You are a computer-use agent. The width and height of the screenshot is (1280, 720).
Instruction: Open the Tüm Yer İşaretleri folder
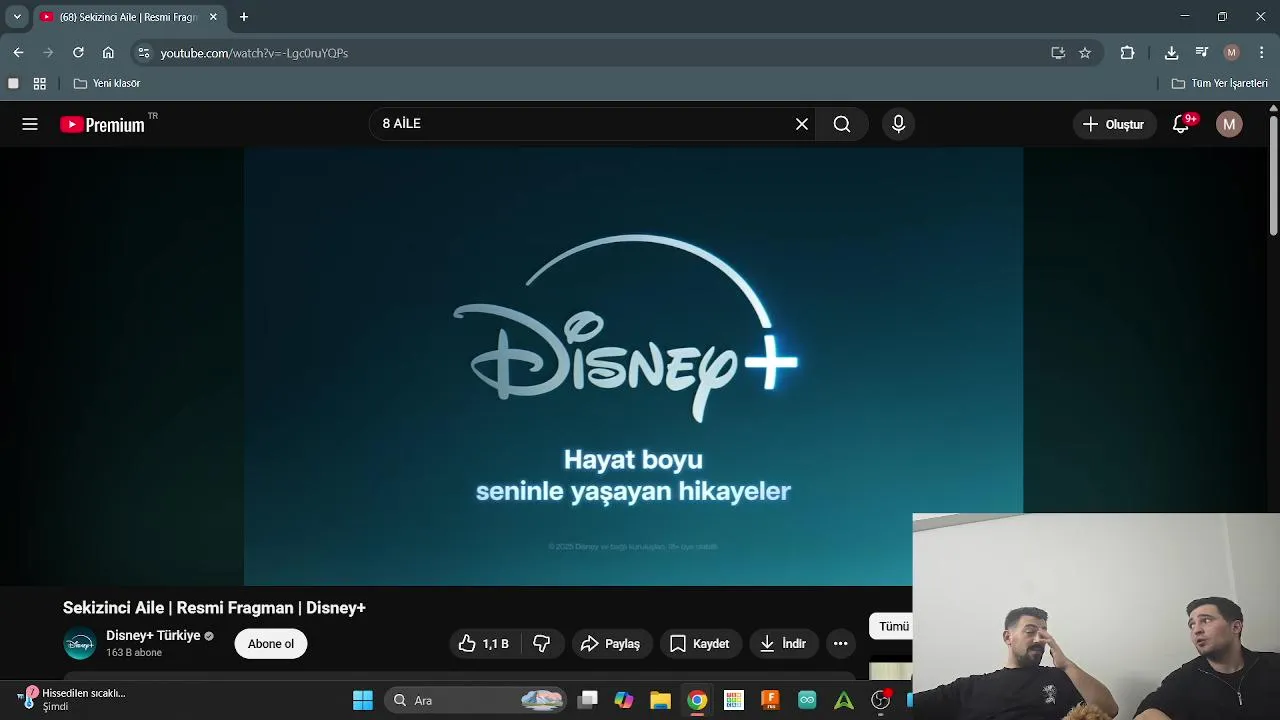pyautogui.click(x=1220, y=83)
